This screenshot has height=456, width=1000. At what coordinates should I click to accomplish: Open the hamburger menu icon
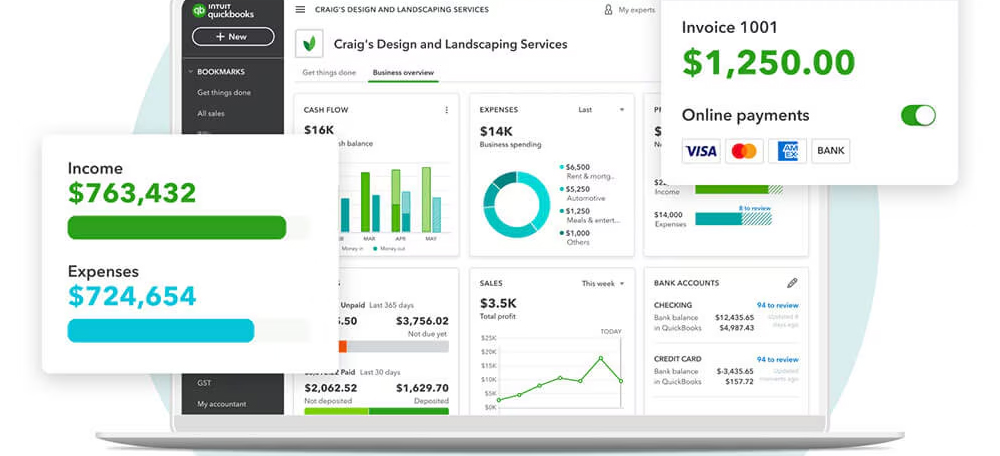(300, 10)
